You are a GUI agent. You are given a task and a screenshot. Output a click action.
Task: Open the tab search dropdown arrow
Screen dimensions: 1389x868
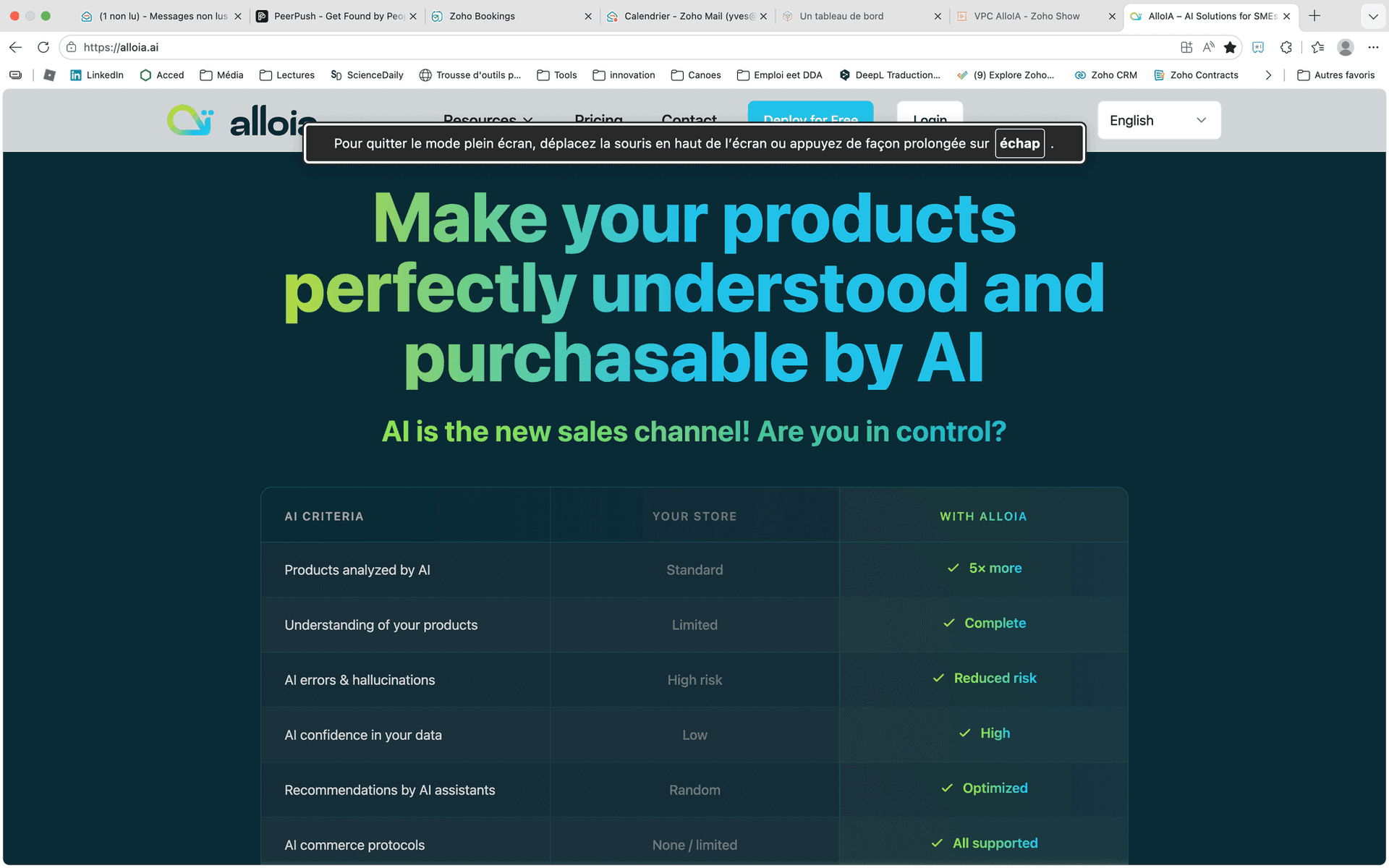click(1373, 16)
